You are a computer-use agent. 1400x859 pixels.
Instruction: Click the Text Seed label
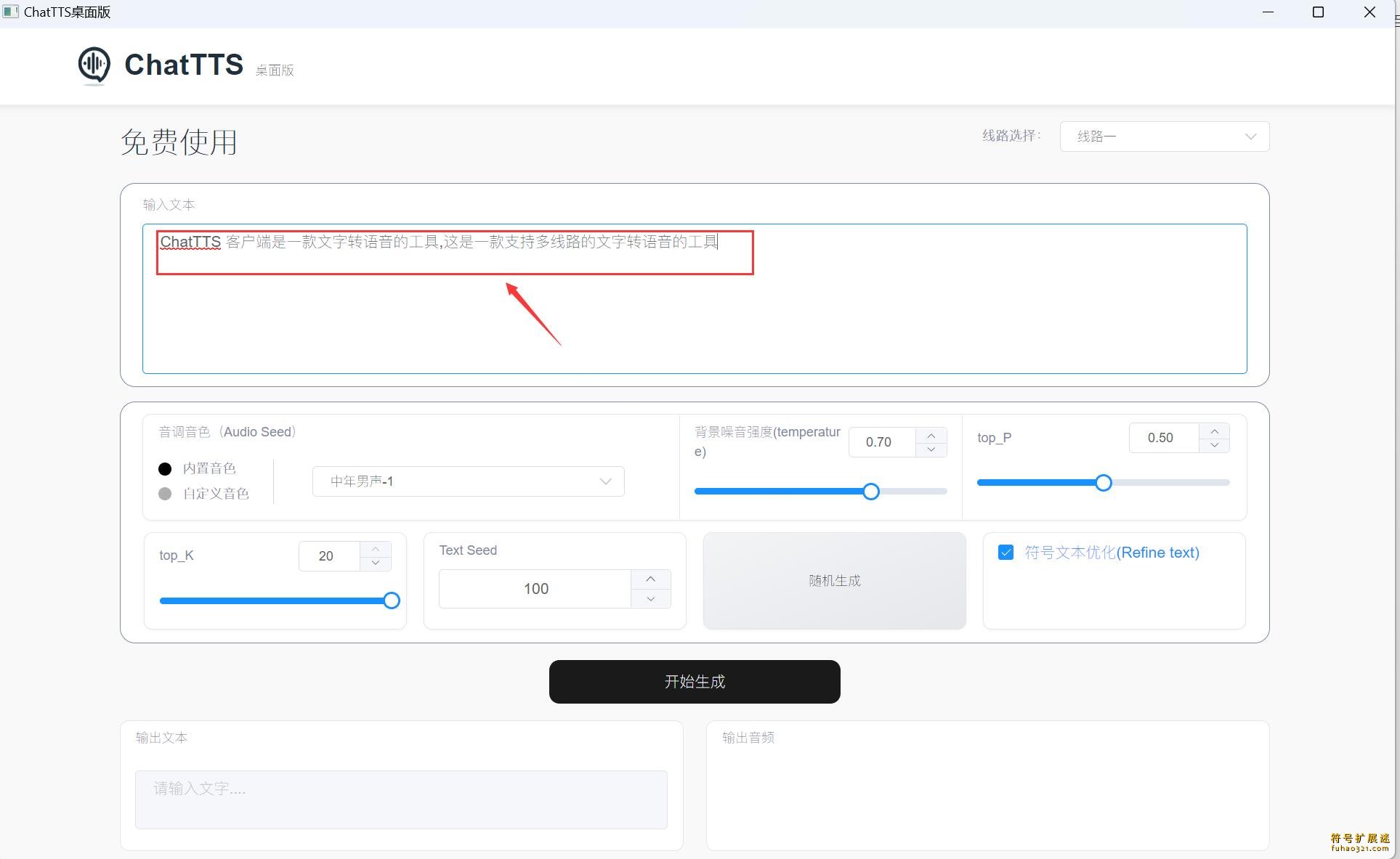[468, 550]
